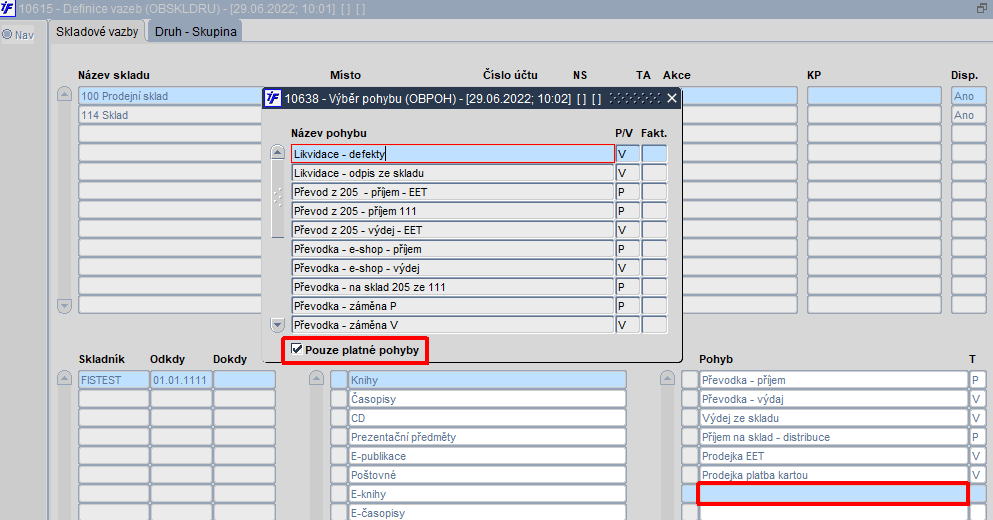Toggle the Pouze platné pohyby checkbox
Screen dimensions: 993x520
[296, 349]
